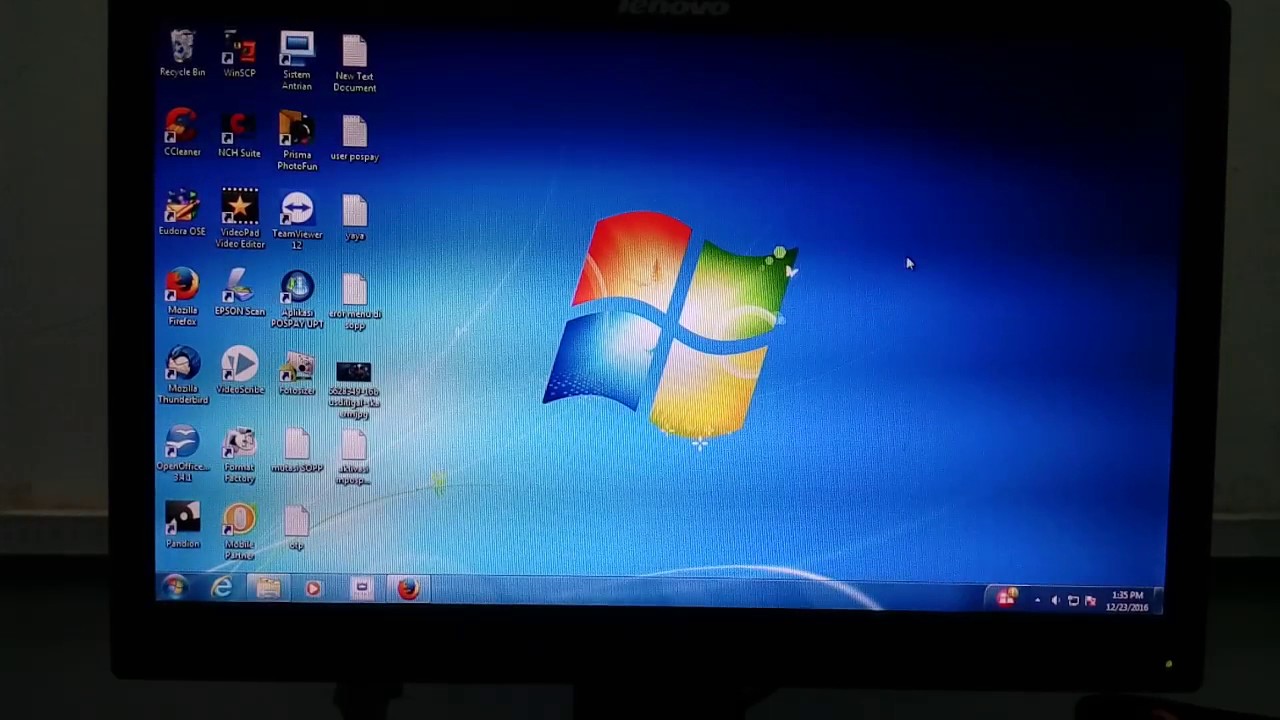
Task: Launch WinSCP from the desktop
Action: click(x=239, y=54)
